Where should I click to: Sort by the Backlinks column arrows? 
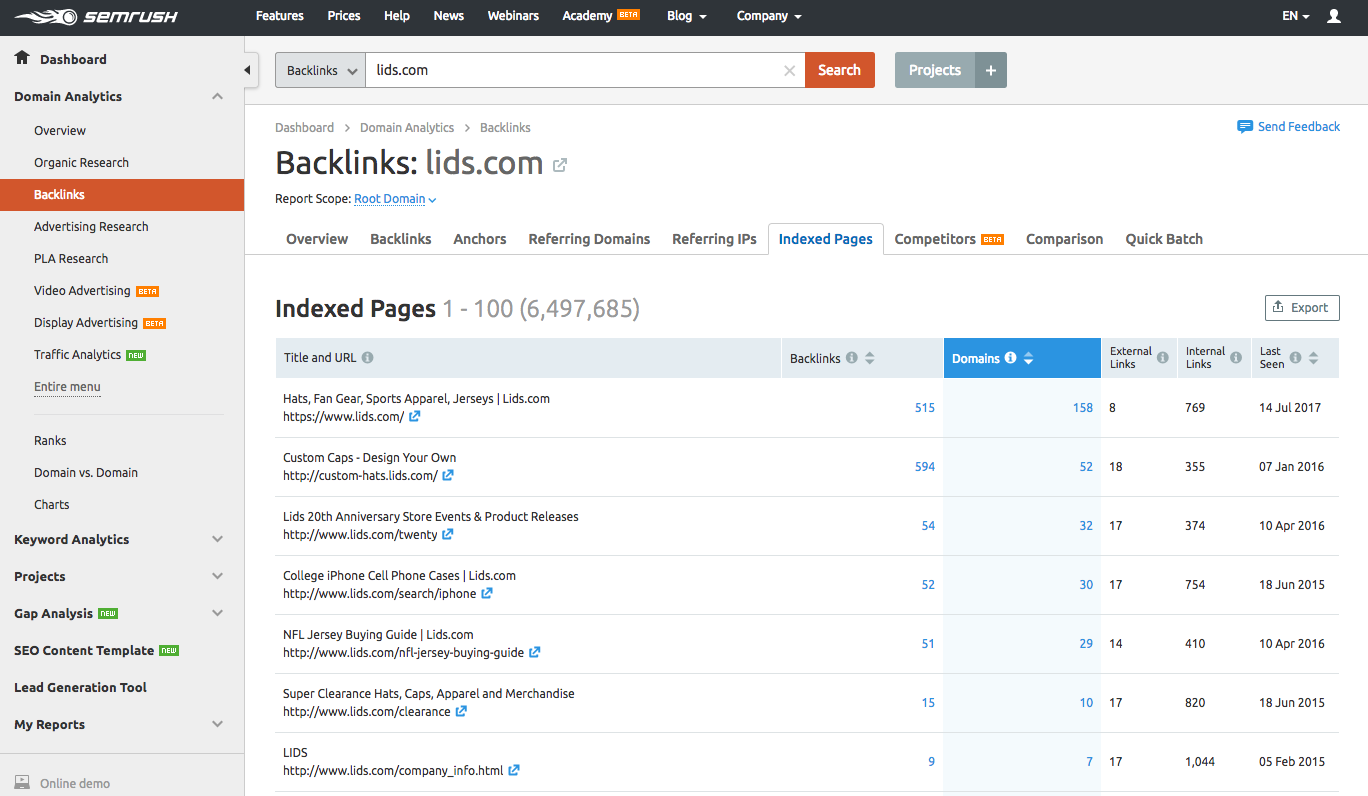[x=869, y=358]
